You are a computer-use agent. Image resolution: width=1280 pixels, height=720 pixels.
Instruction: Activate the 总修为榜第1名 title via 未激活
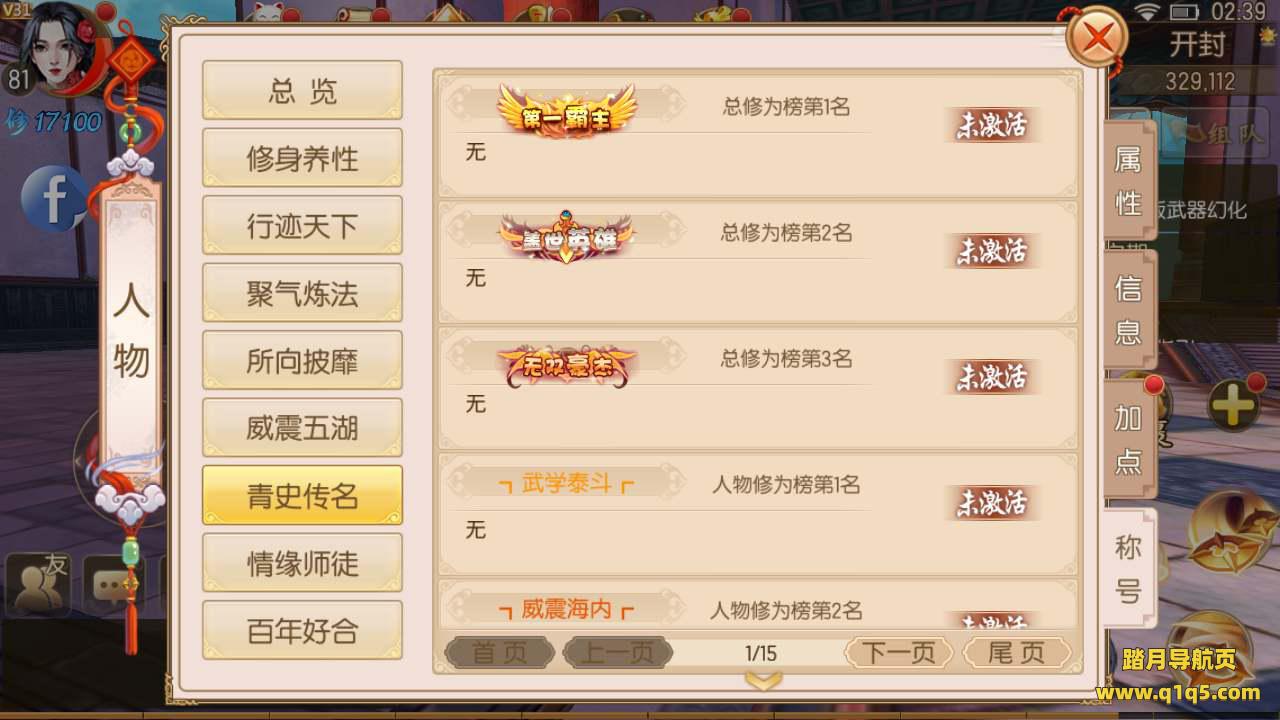click(991, 125)
